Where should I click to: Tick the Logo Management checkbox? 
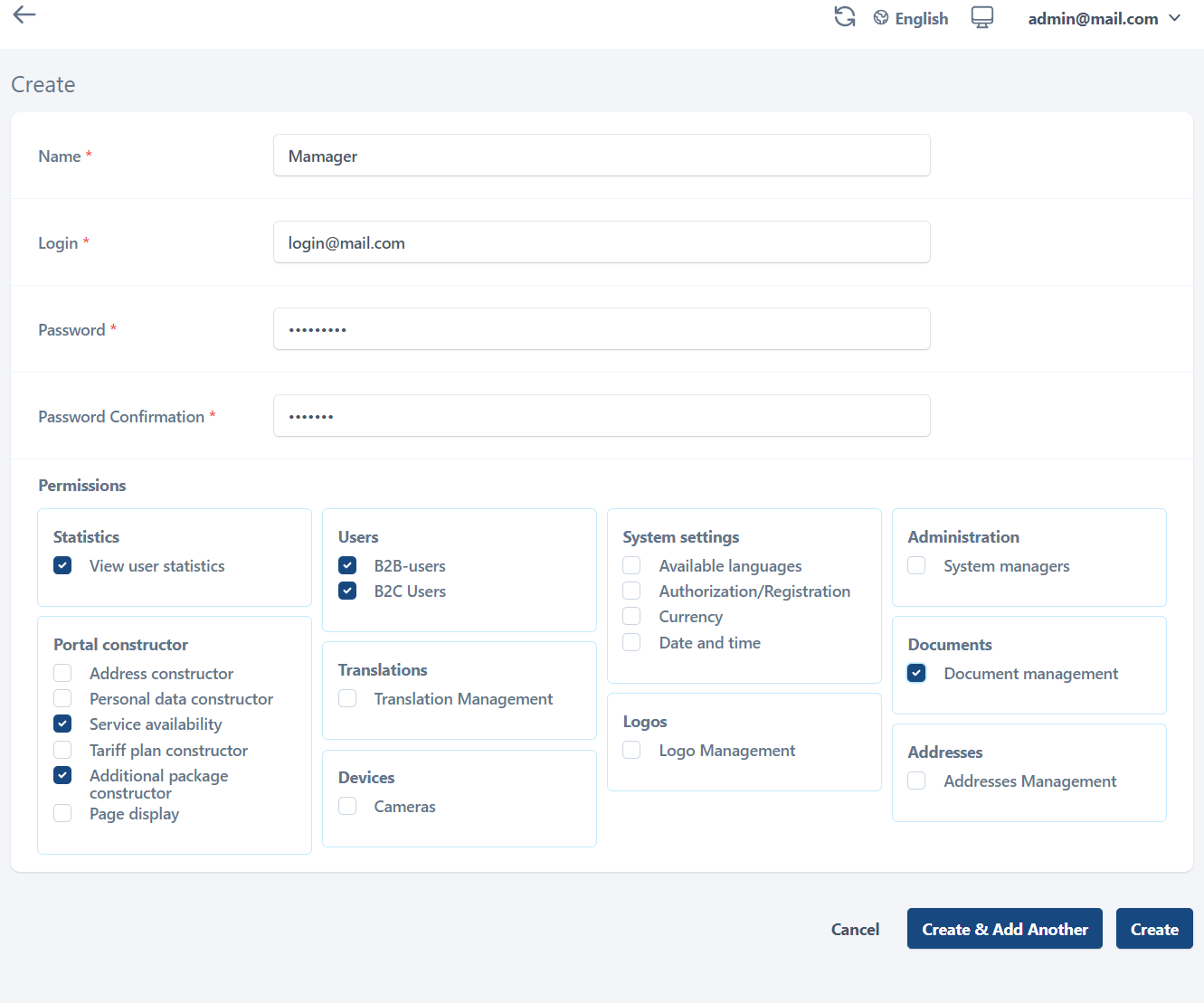point(631,751)
